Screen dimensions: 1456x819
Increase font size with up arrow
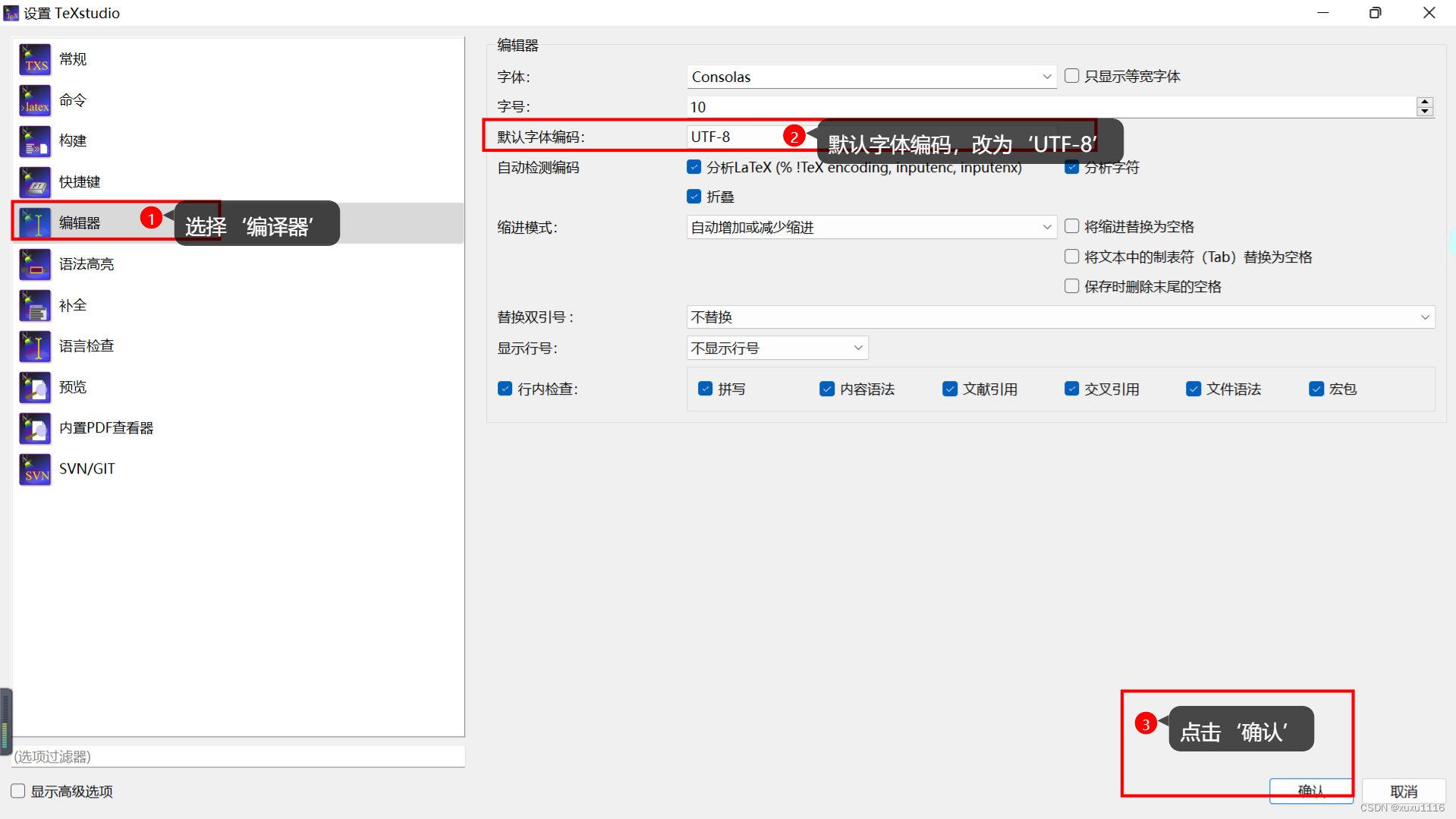[1425, 102]
